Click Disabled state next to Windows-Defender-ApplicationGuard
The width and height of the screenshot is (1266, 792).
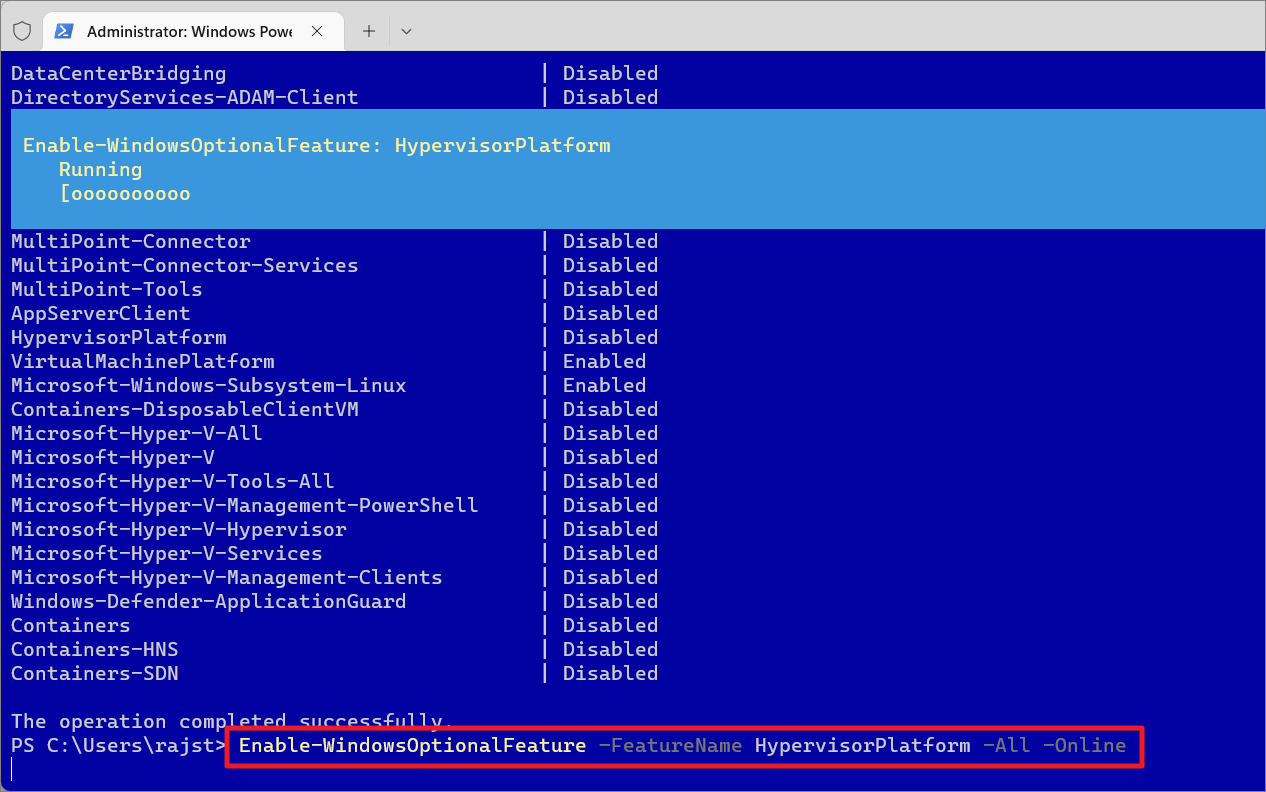coord(610,601)
